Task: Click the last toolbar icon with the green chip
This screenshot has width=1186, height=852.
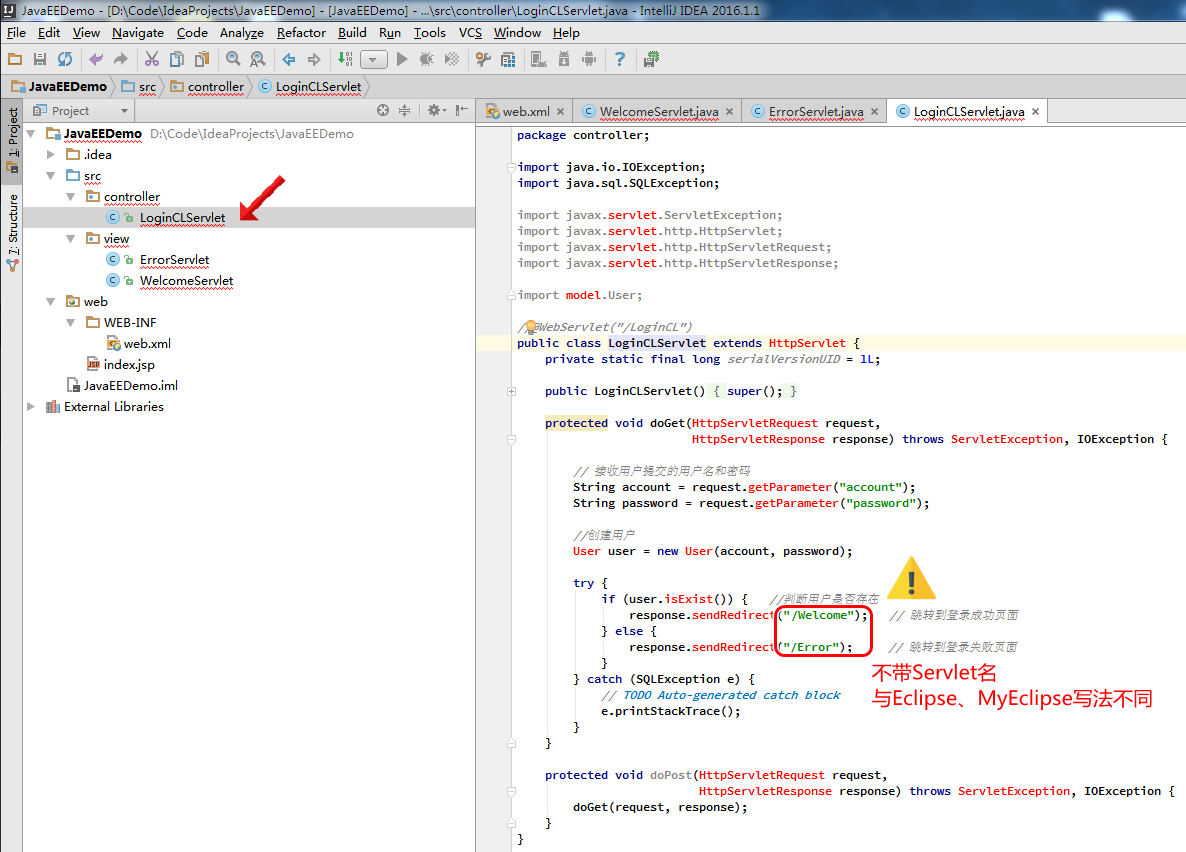Action: coord(650,59)
